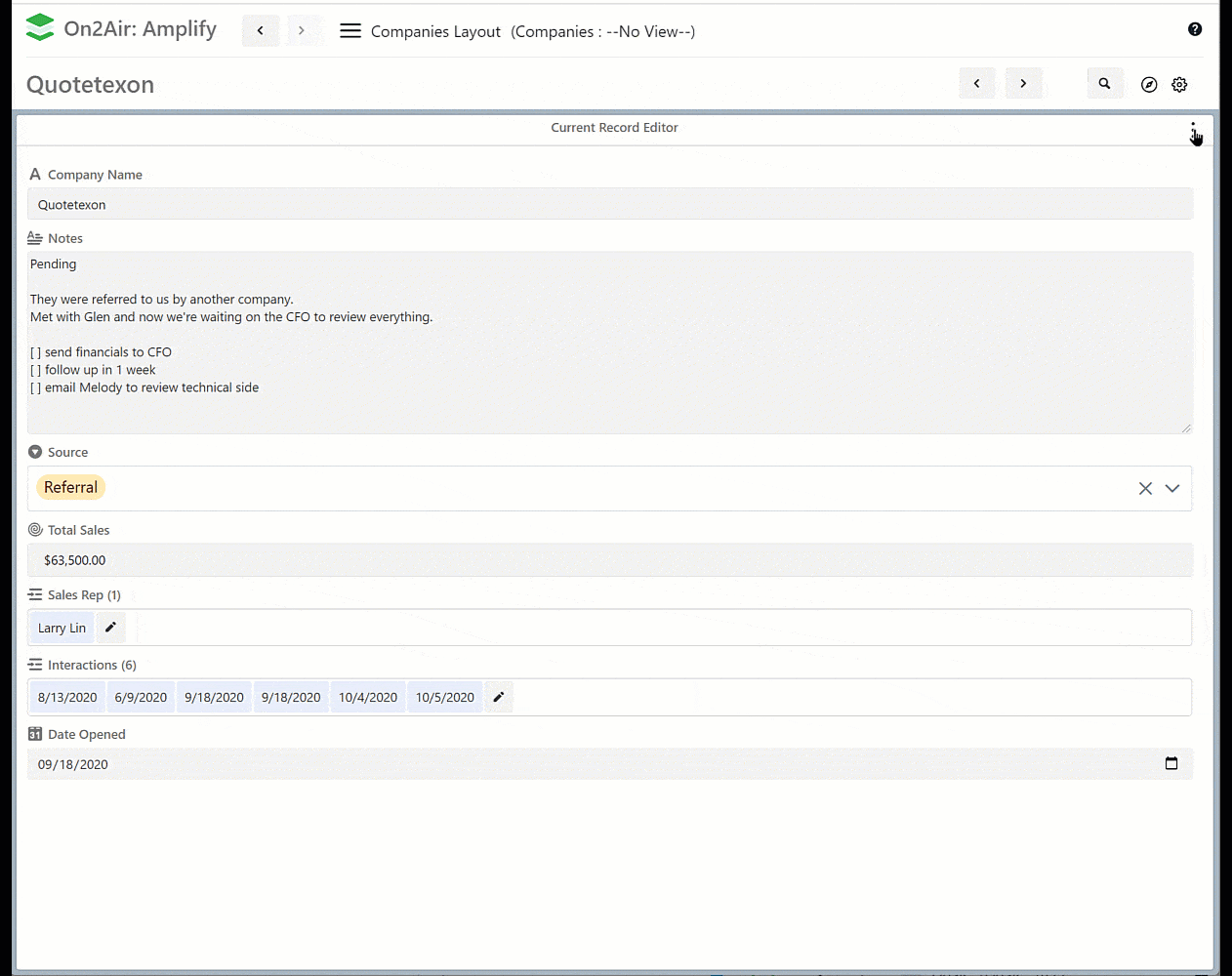Open the hamburger layout menu
The width and height of the screenshot is (1232, 976).
pyautogui.click(x=350, y=31)
